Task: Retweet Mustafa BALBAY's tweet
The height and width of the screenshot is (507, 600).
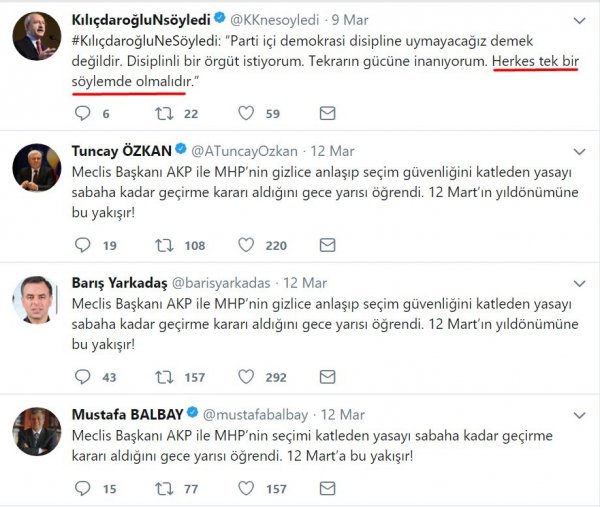Action: (164, 488)
